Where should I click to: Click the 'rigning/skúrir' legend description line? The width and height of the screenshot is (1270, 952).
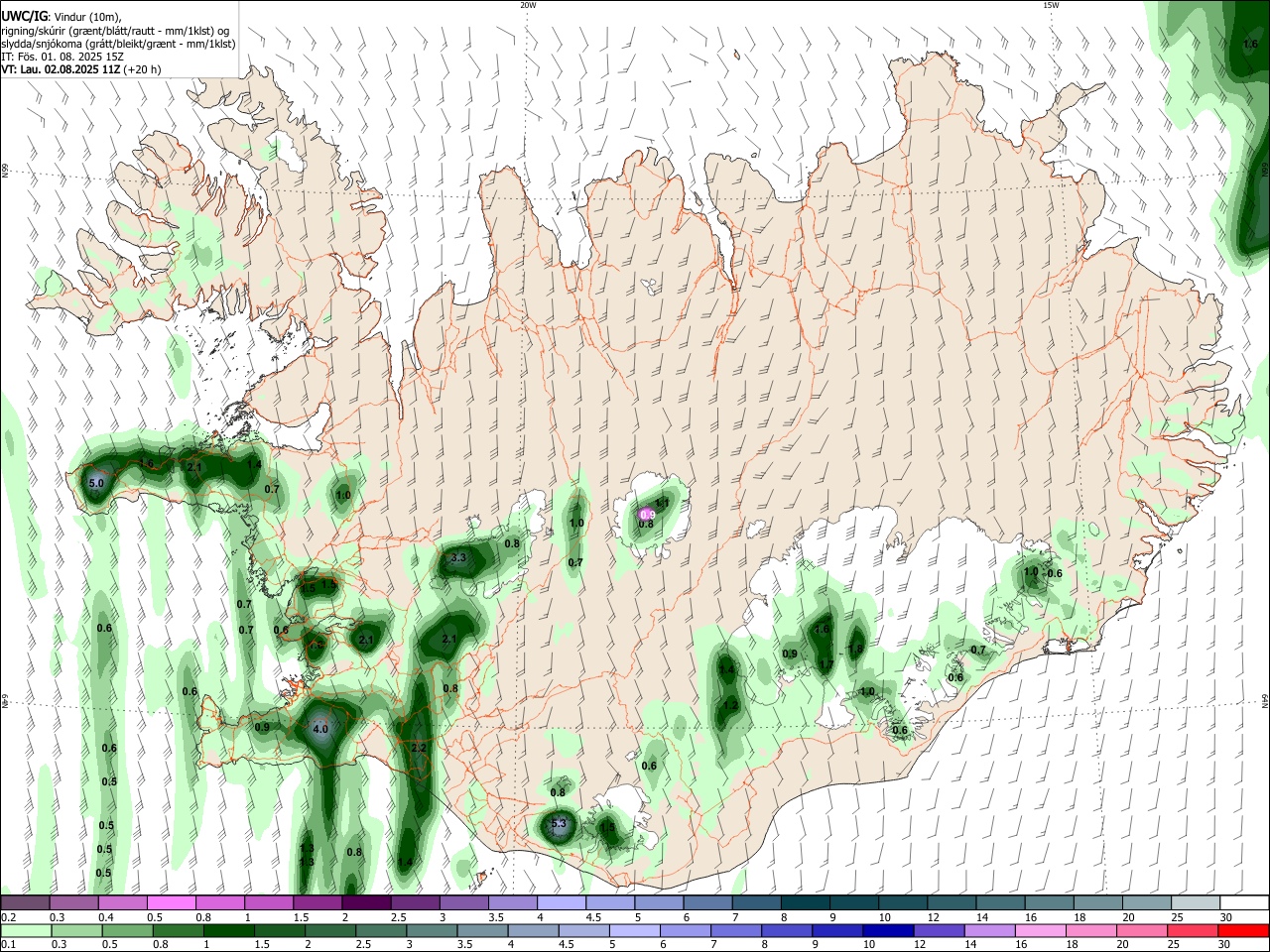(115, 31)
